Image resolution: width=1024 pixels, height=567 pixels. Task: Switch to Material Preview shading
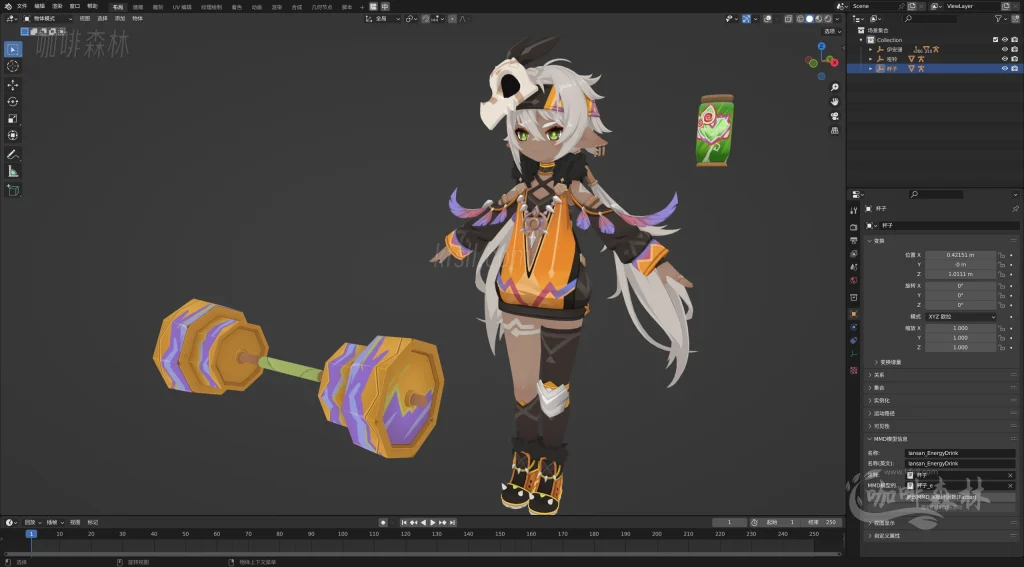click(x=819, y=19)
